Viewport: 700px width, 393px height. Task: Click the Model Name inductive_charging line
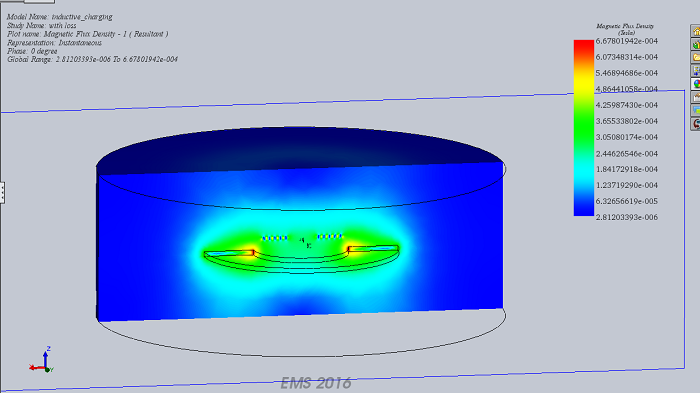click(x=59, y=17)
